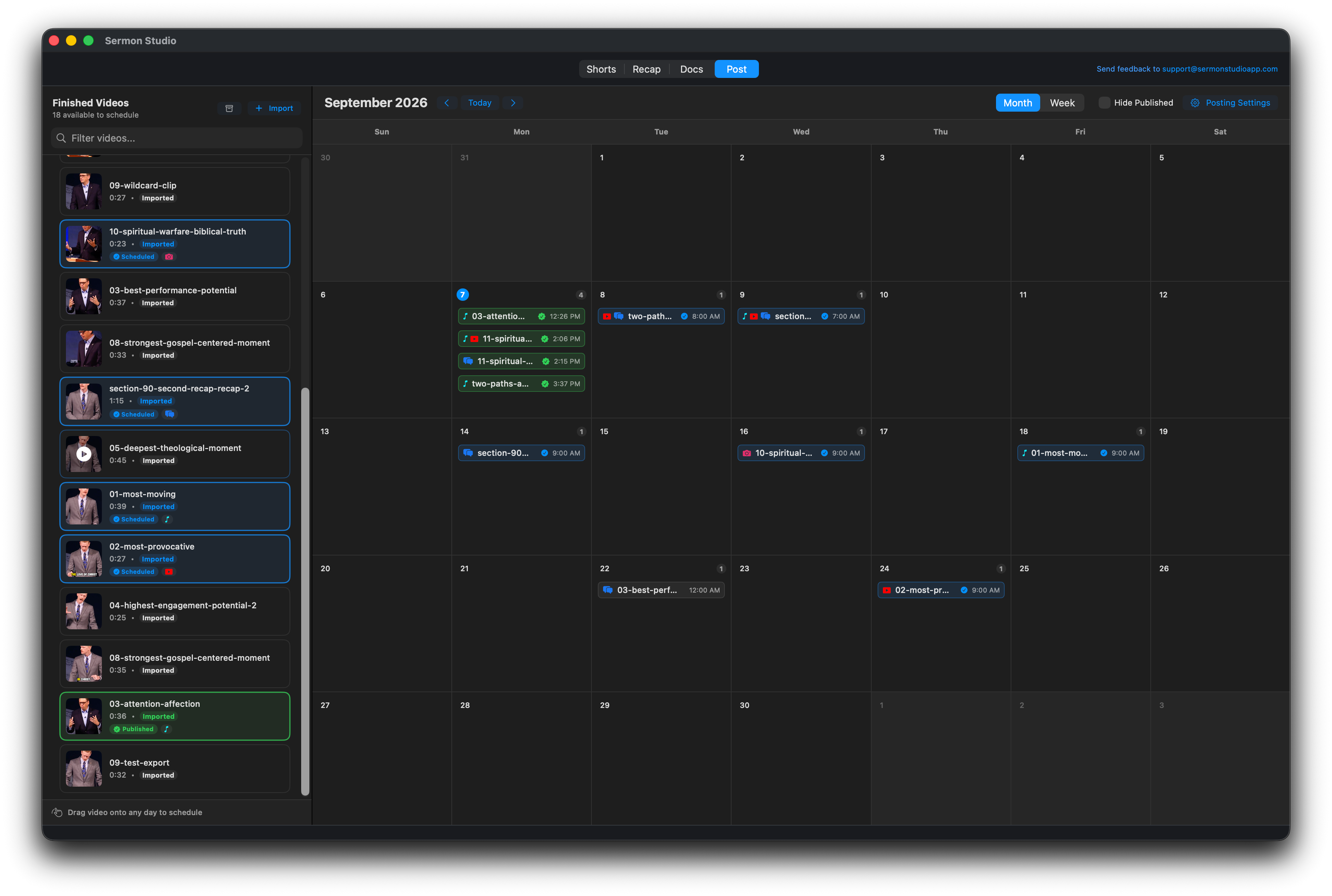
Task: Select the 09-wildcard-clip video card
Action: (175, 191)
